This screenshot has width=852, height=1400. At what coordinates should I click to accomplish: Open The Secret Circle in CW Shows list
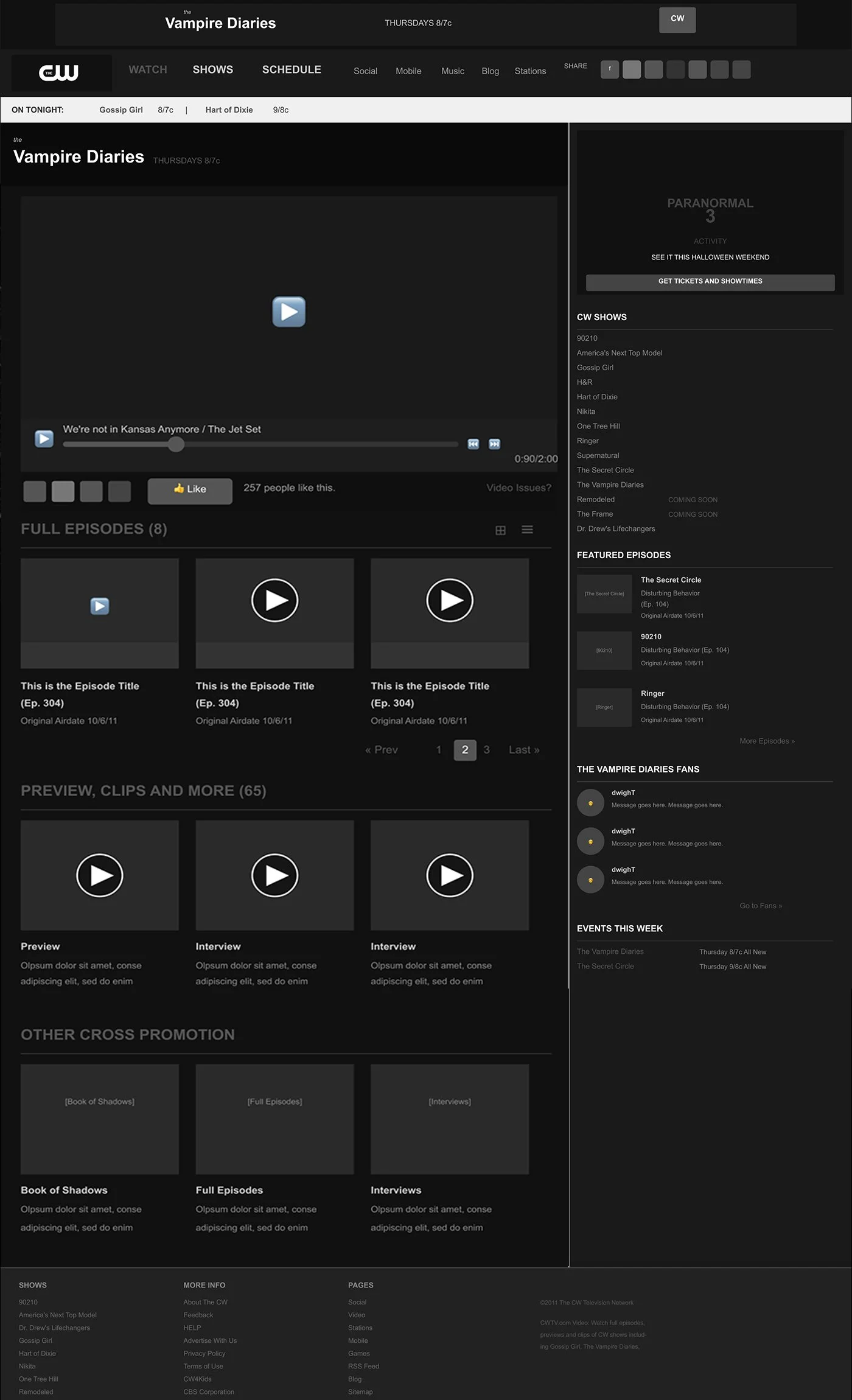point(605,470)
